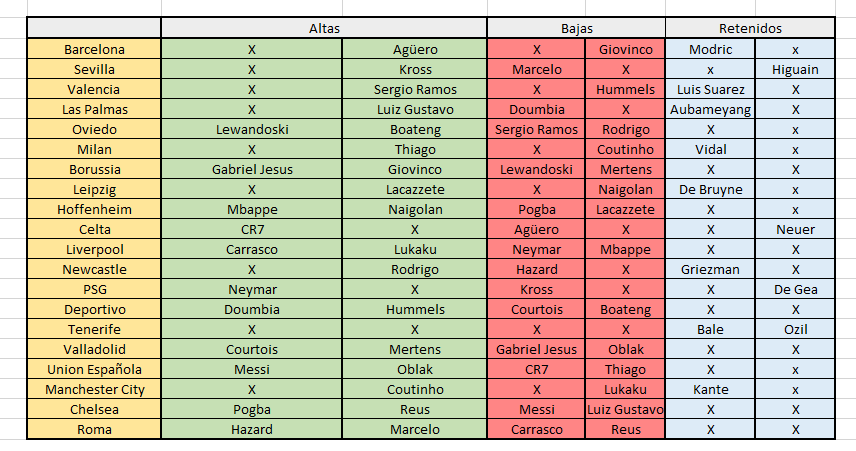Click the De Gea cell

tap(795, 289)
